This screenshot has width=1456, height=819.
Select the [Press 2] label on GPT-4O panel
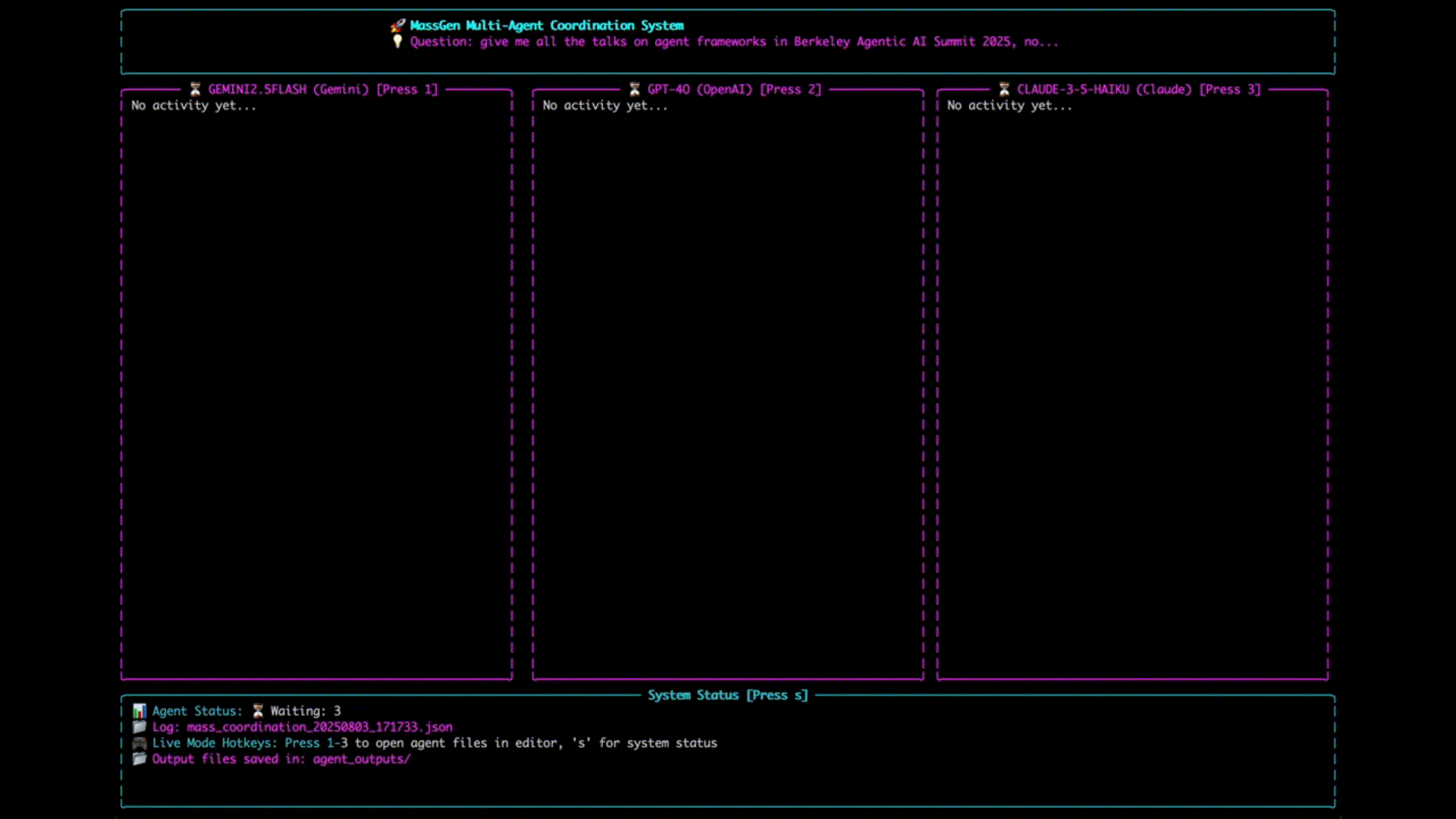(790, 89)
